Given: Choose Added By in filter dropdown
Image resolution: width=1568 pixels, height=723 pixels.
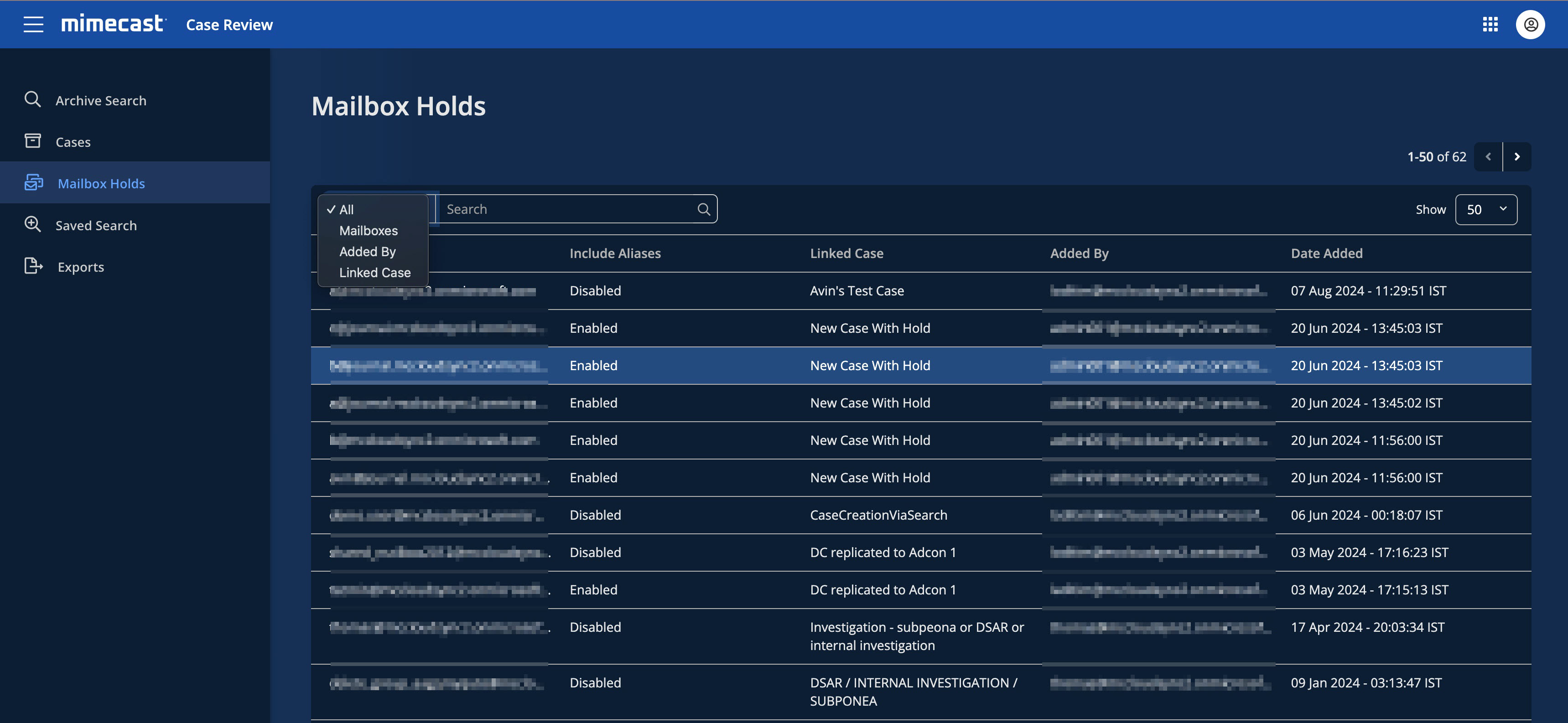Looking at the screenshot, I should point(367,251).
